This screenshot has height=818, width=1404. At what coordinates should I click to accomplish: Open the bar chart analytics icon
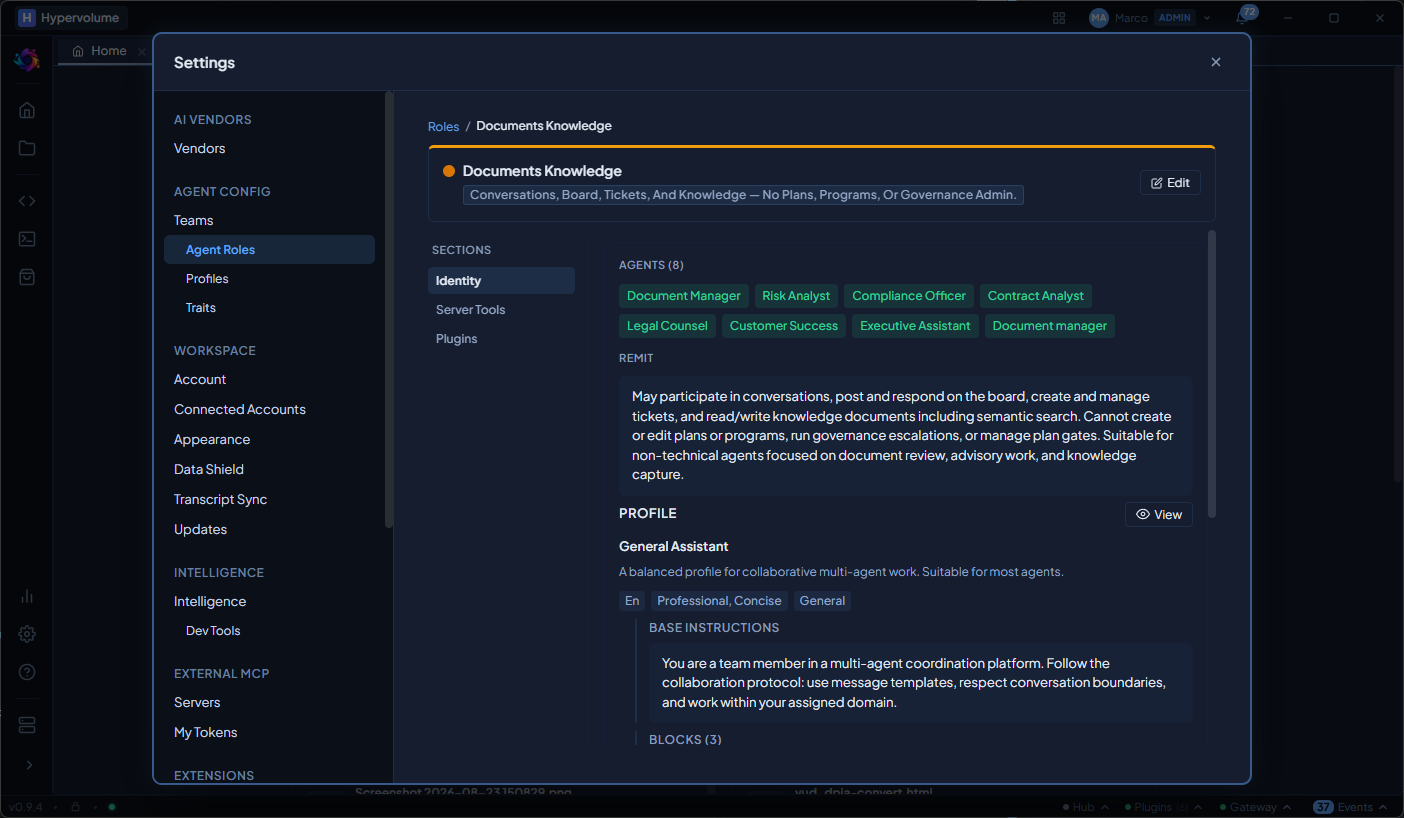pos(27,596)
